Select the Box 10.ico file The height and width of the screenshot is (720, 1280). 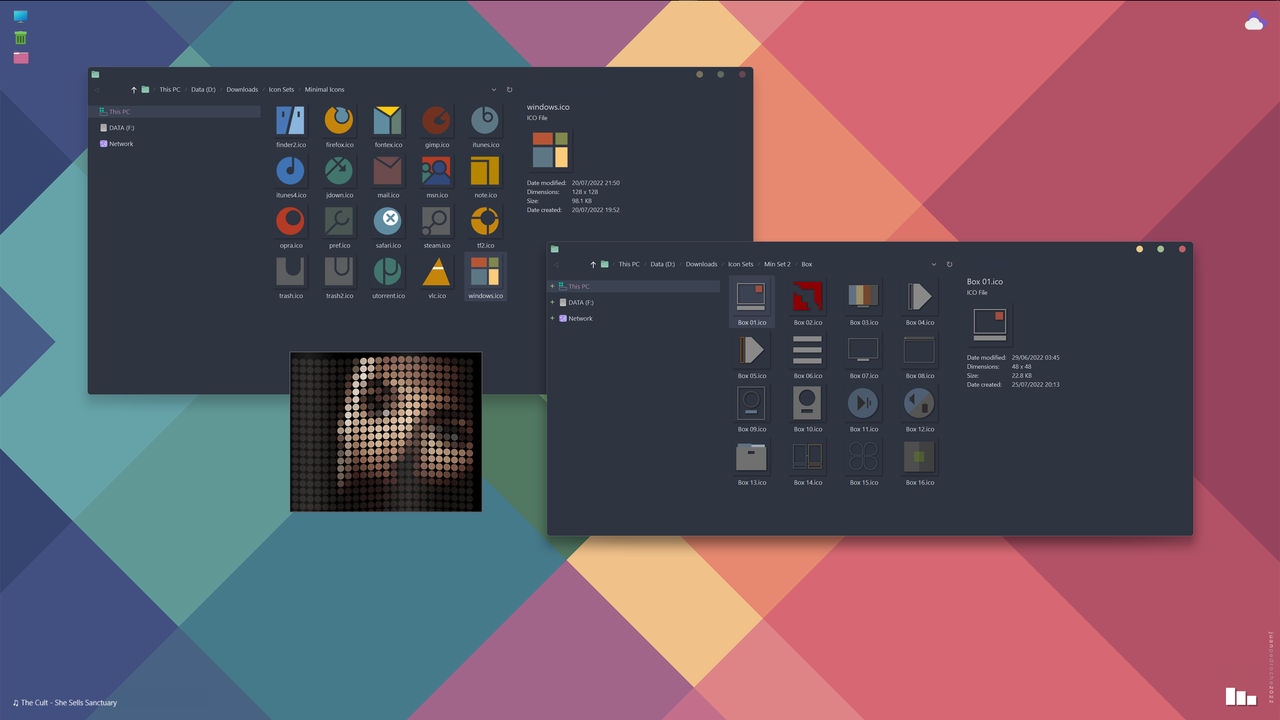point(808,408)
